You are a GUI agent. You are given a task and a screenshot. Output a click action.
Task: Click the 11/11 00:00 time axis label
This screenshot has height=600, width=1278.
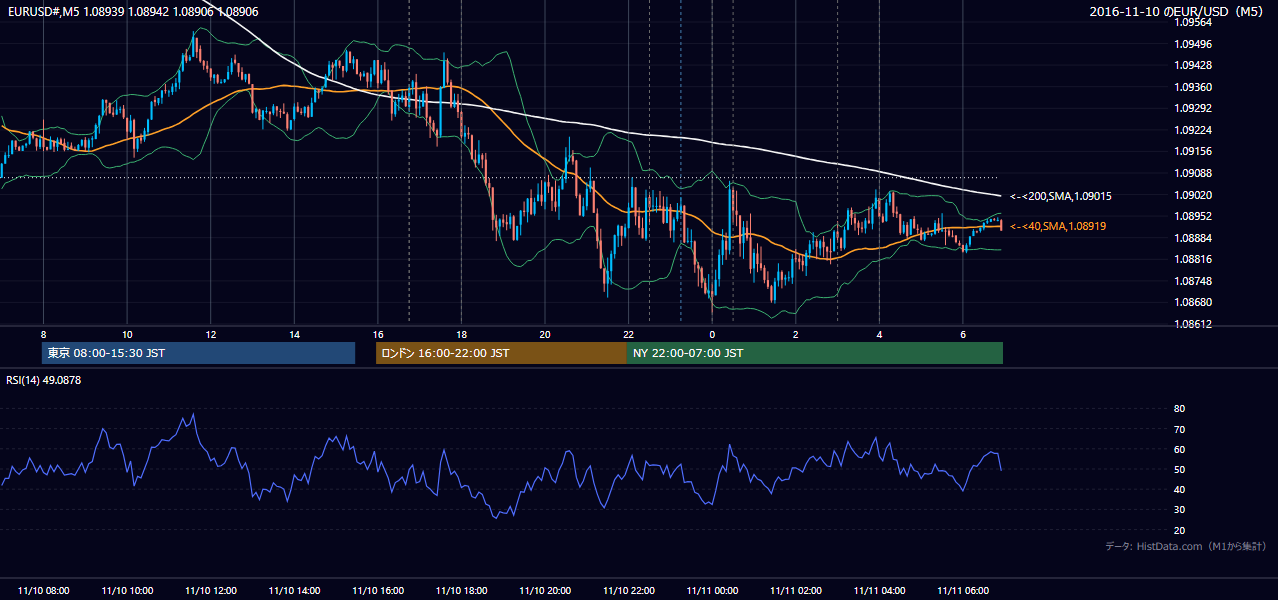pyautogui.click(x=712, y=591)
